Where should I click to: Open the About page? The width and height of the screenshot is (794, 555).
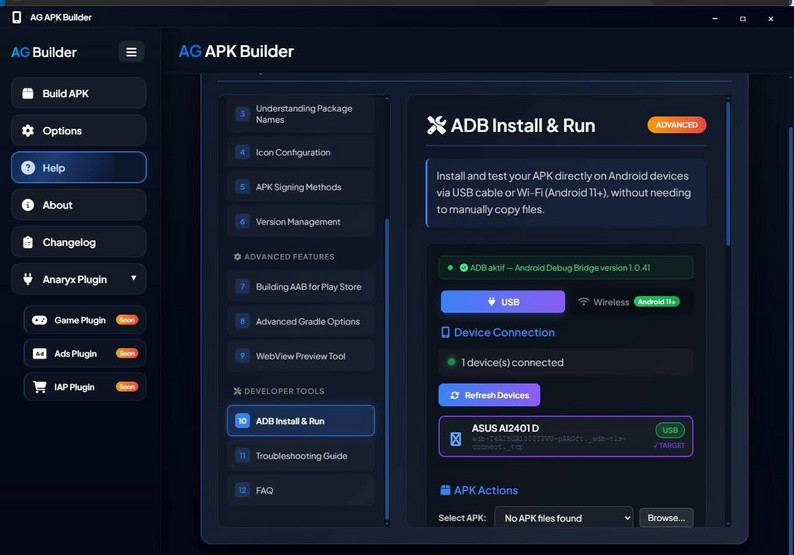(x=78, y=205)
